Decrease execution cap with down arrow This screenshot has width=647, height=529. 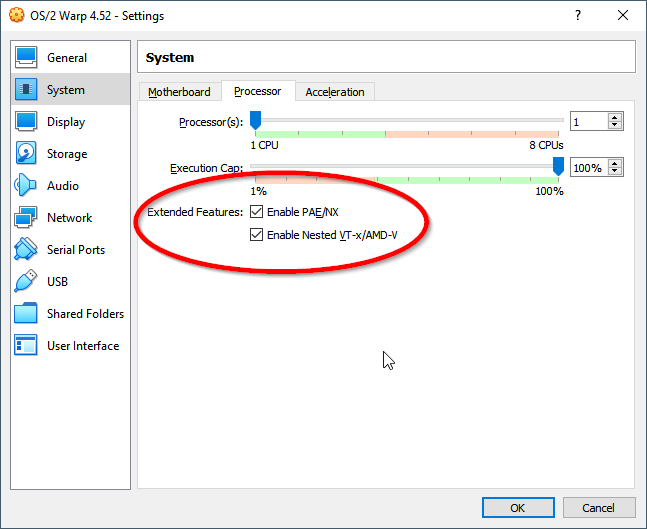click(x=615, y=171)
